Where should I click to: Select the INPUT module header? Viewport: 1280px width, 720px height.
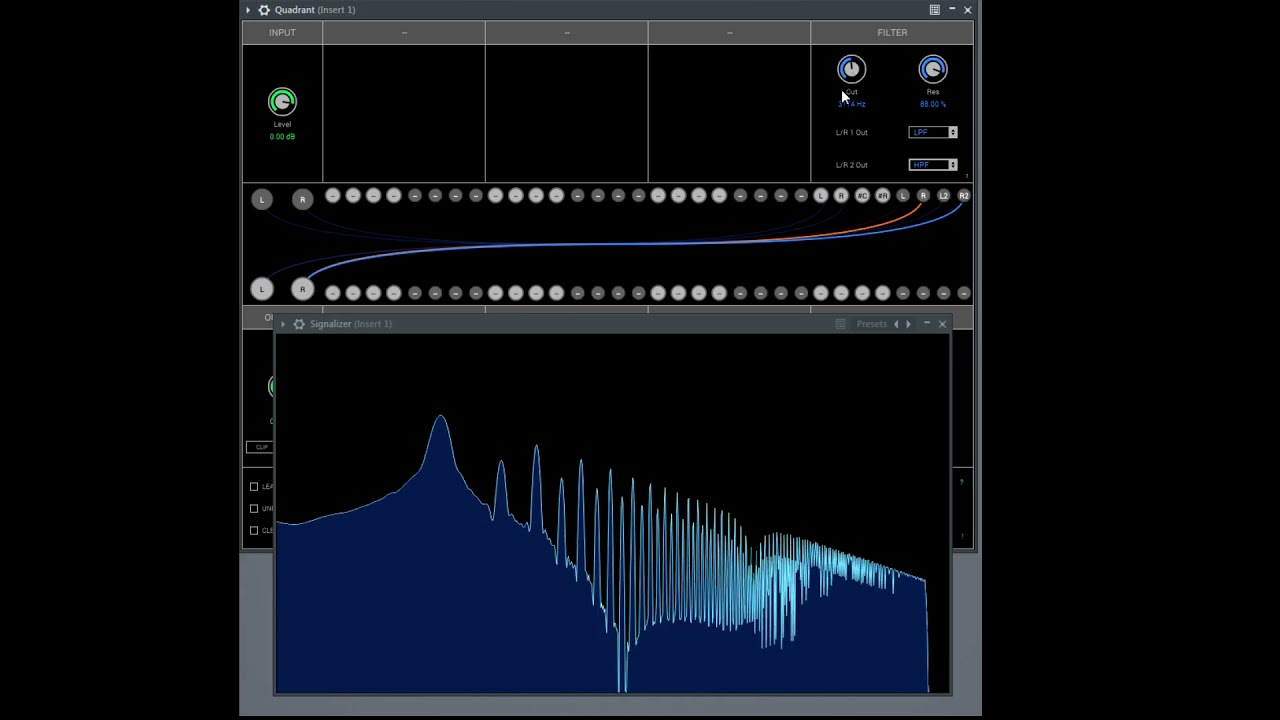click(282, 33)
